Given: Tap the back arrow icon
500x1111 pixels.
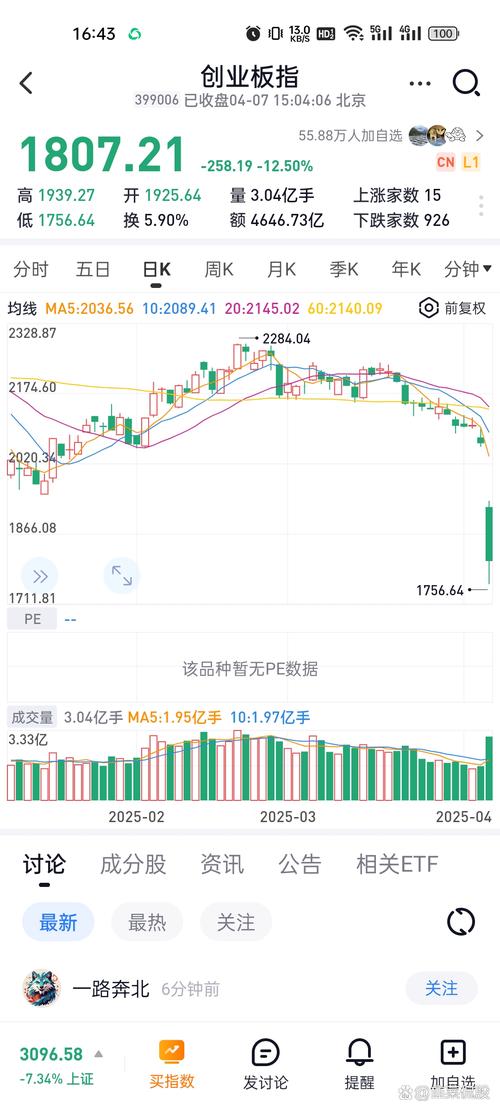Looking at the screenshot, I should tap(26, 83).
